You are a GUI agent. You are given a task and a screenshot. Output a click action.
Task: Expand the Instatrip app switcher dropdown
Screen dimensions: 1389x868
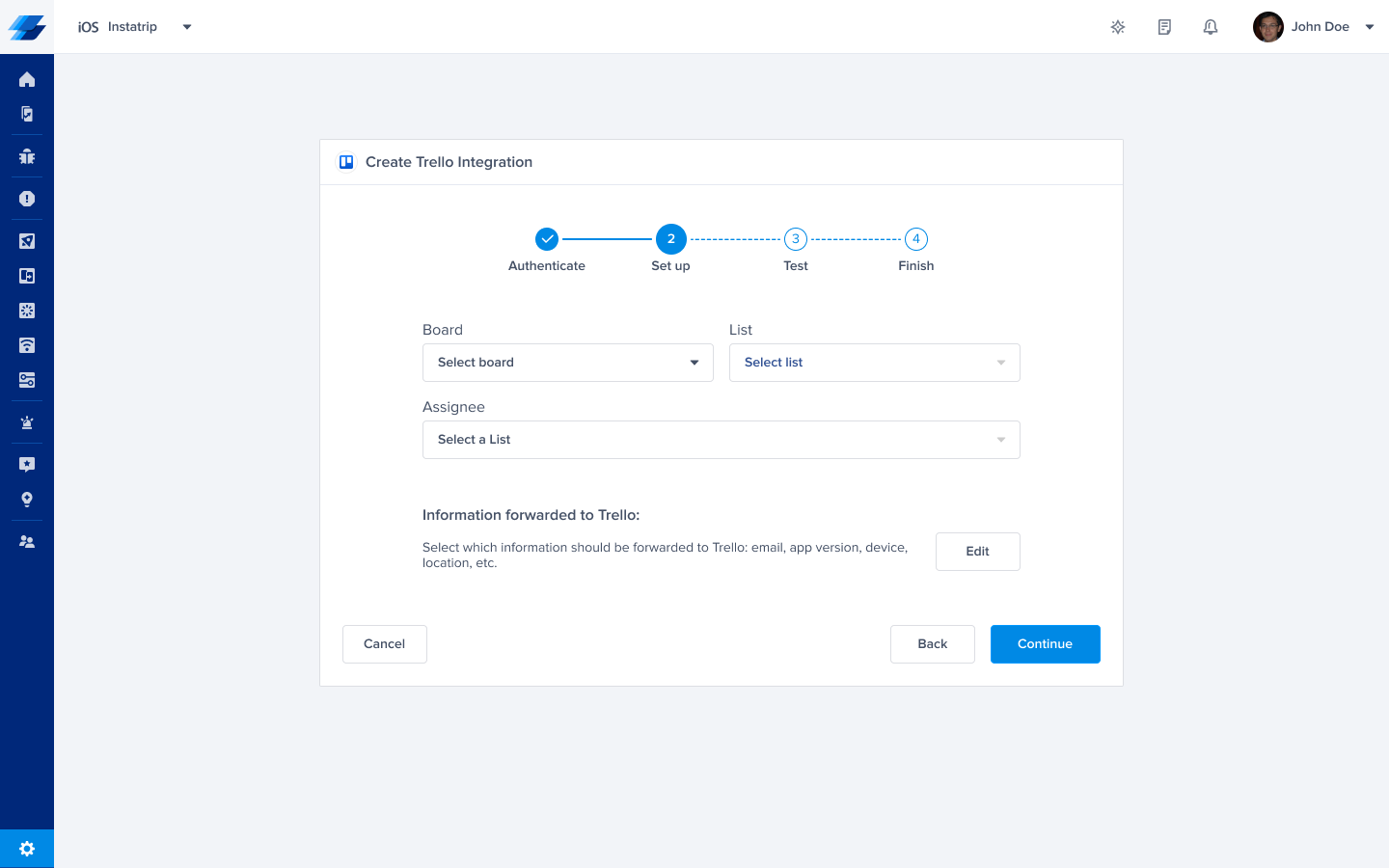(x=187, y=27)
